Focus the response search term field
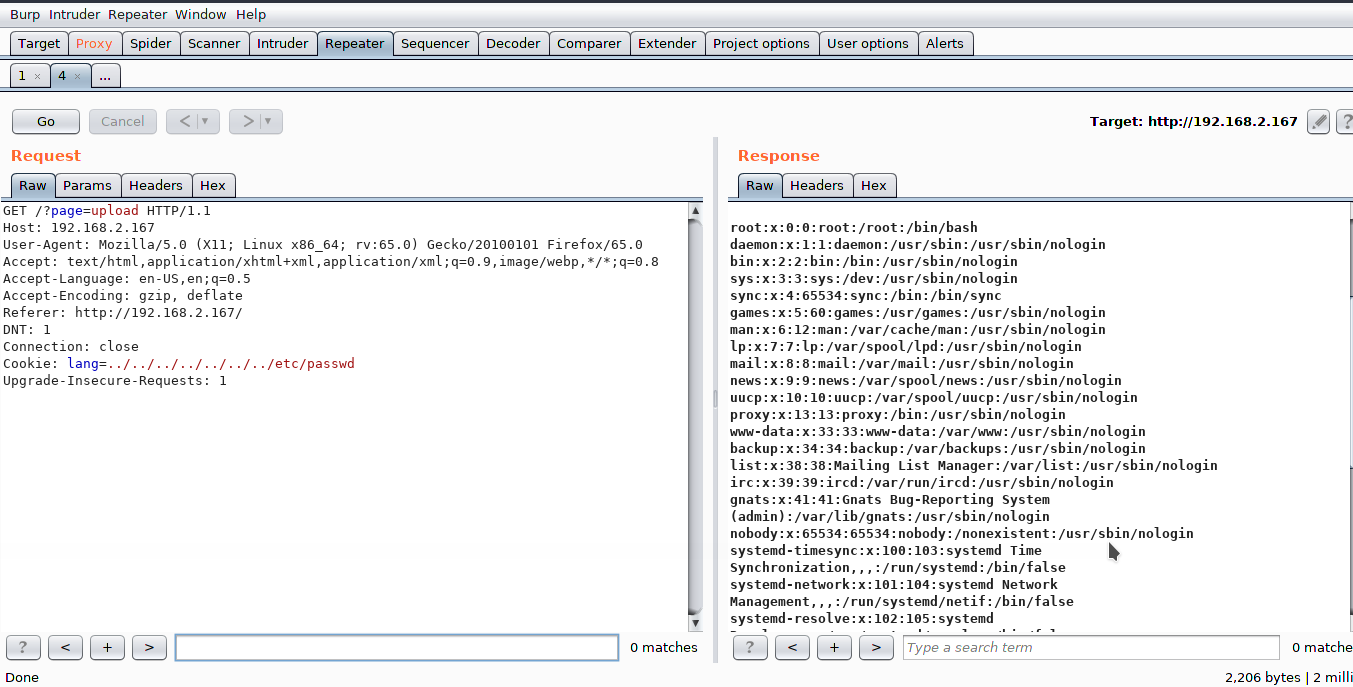The height and width of the screenshot is (687, 1353). tap(1091, 647)
